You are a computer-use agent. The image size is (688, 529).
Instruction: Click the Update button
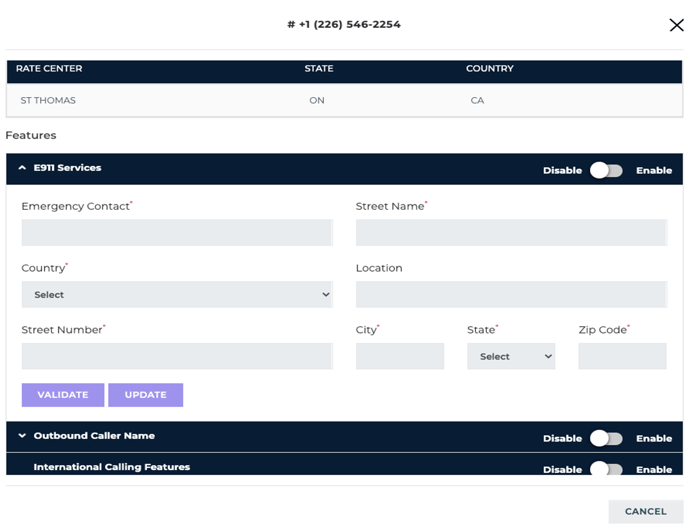tap(145, 395)
